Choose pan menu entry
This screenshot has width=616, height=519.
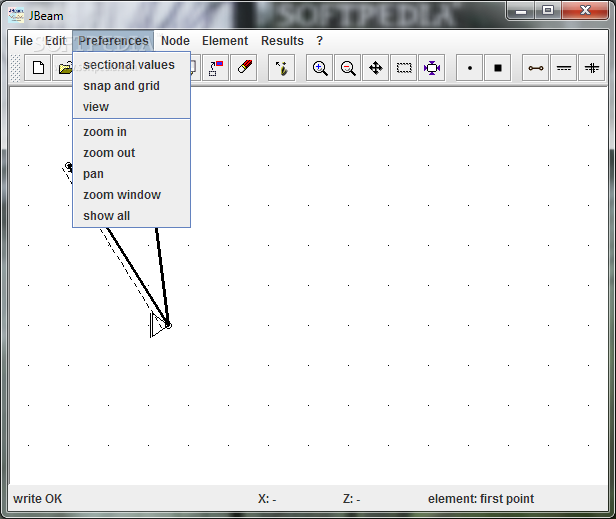pos(132,174)
